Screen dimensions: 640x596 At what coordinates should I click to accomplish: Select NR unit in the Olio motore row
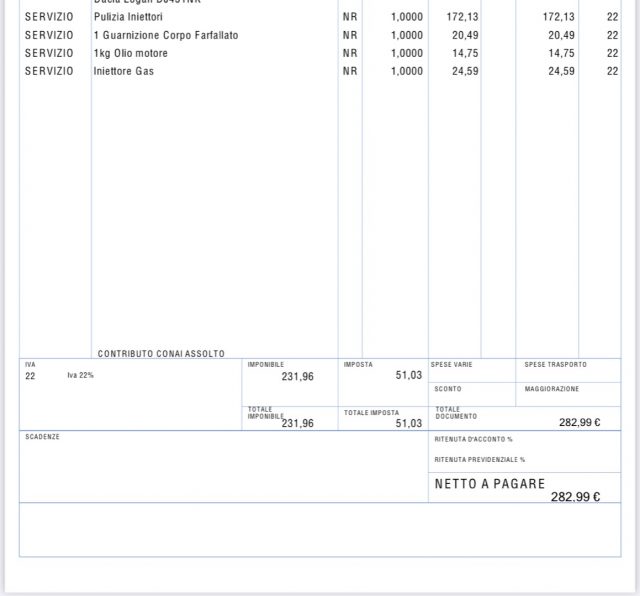tap(350, 53)
